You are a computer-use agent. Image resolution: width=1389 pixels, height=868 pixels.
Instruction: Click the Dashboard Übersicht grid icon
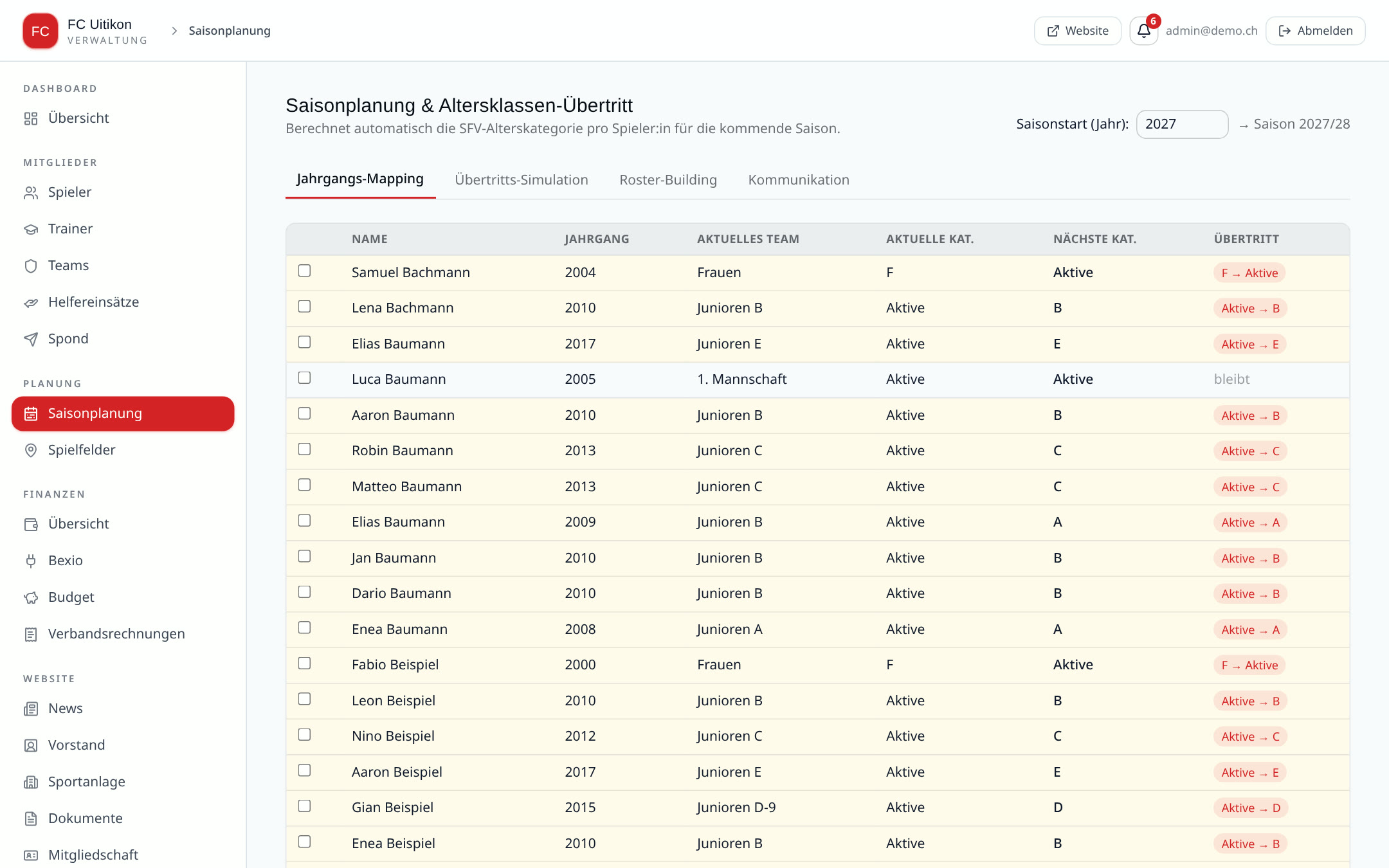click(x=31, y=118)
